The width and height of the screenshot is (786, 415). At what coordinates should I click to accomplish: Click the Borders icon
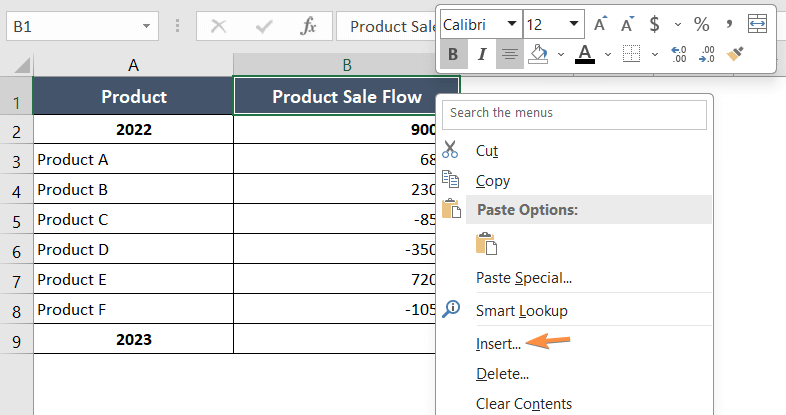[631, 54]
